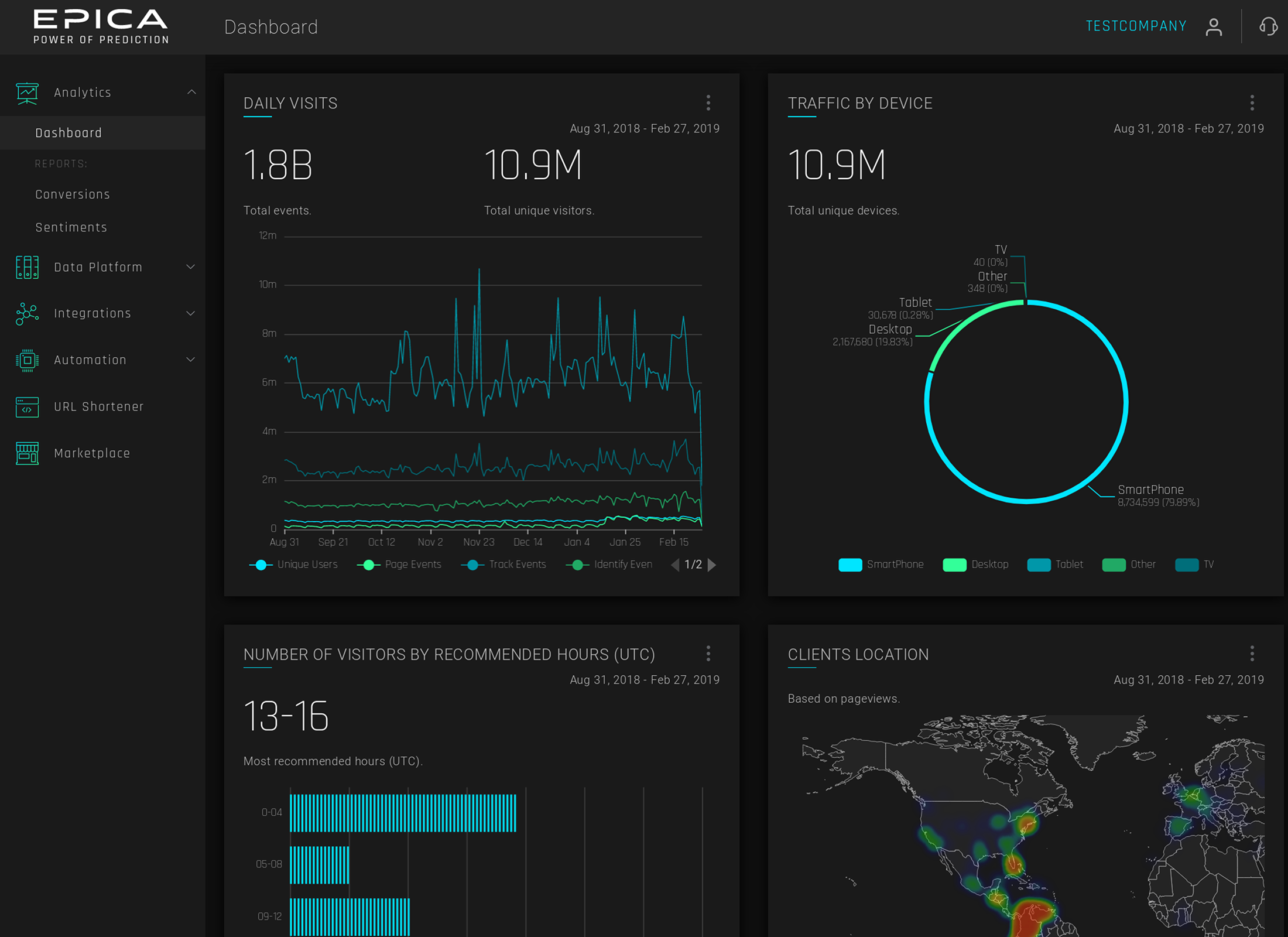
Task: Click the SmartPhone legend color swatch
Action: [x=850, y=564]
